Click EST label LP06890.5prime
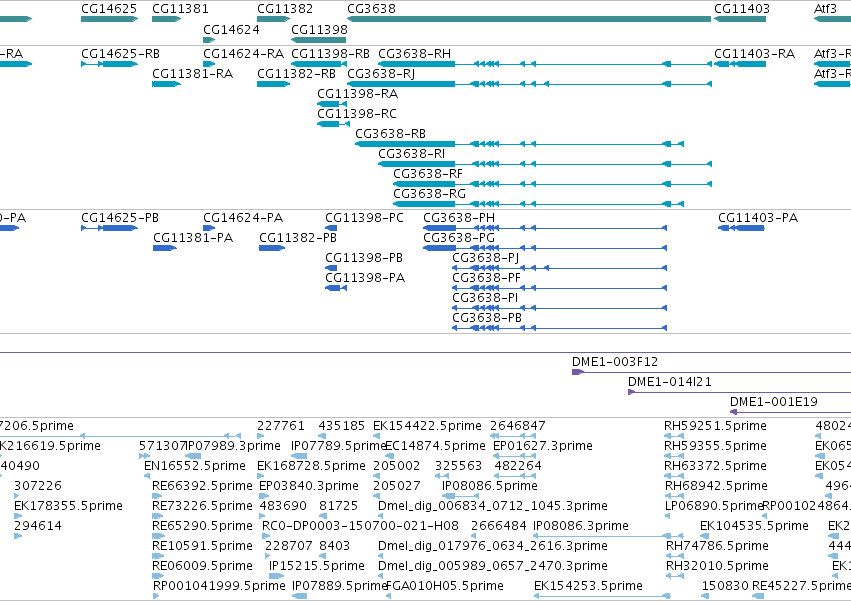Image resolution: width=851 pixels, height=601 pixels. tap(714, 506)
